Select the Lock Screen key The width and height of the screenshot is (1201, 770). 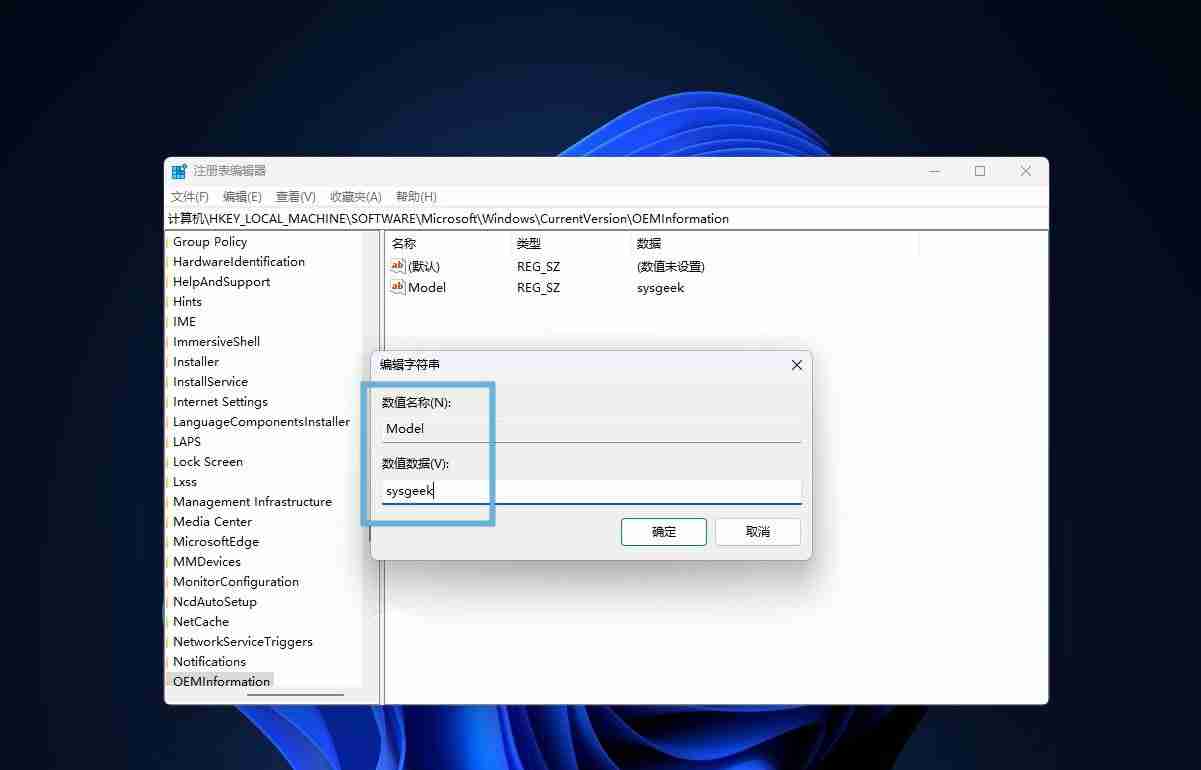pos(207,461)
